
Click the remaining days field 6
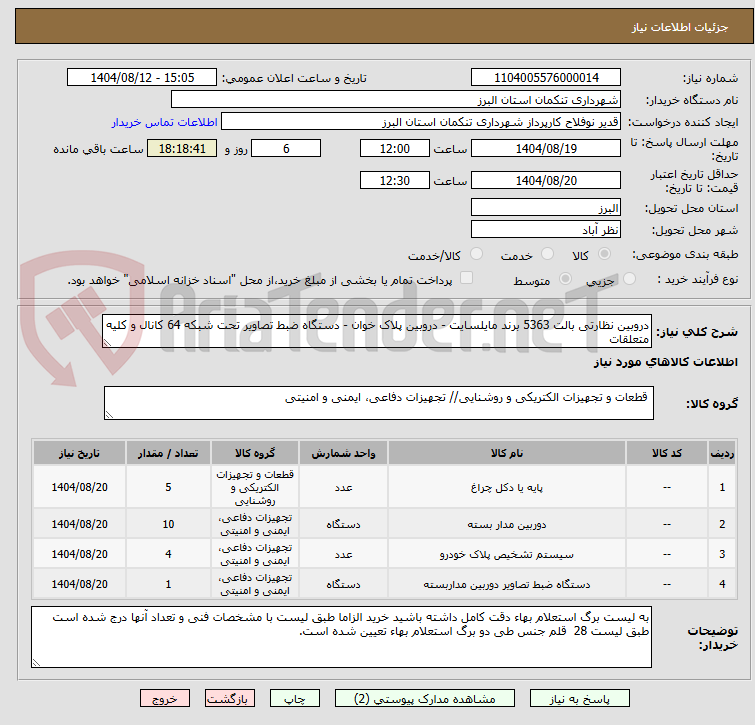286,148
